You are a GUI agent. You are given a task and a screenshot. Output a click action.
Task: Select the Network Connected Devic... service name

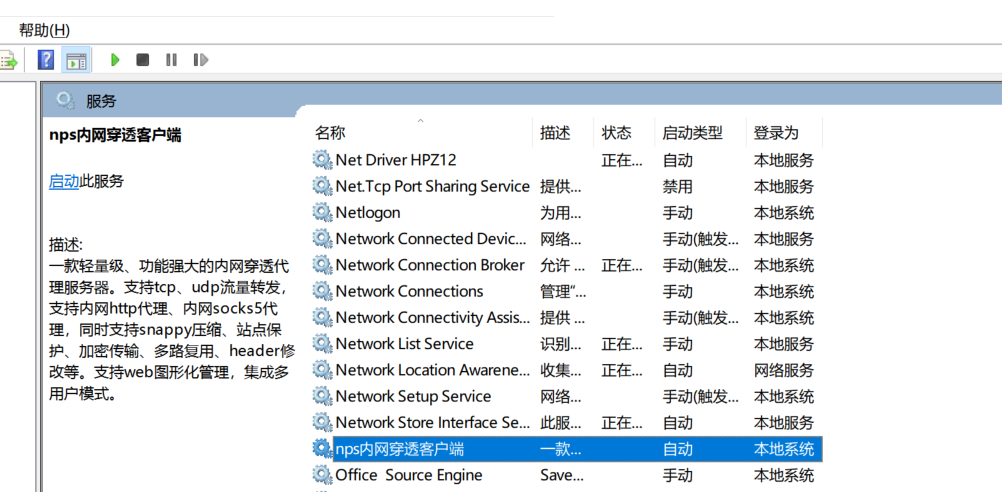pos(431,238)
